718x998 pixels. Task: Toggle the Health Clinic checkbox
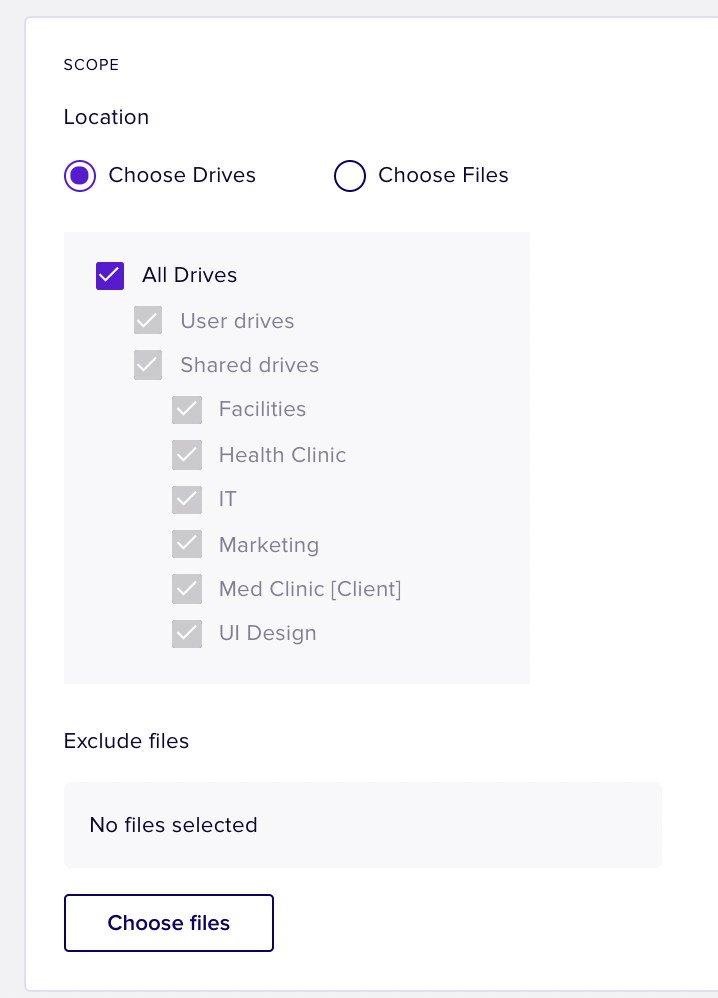(187, 454)
